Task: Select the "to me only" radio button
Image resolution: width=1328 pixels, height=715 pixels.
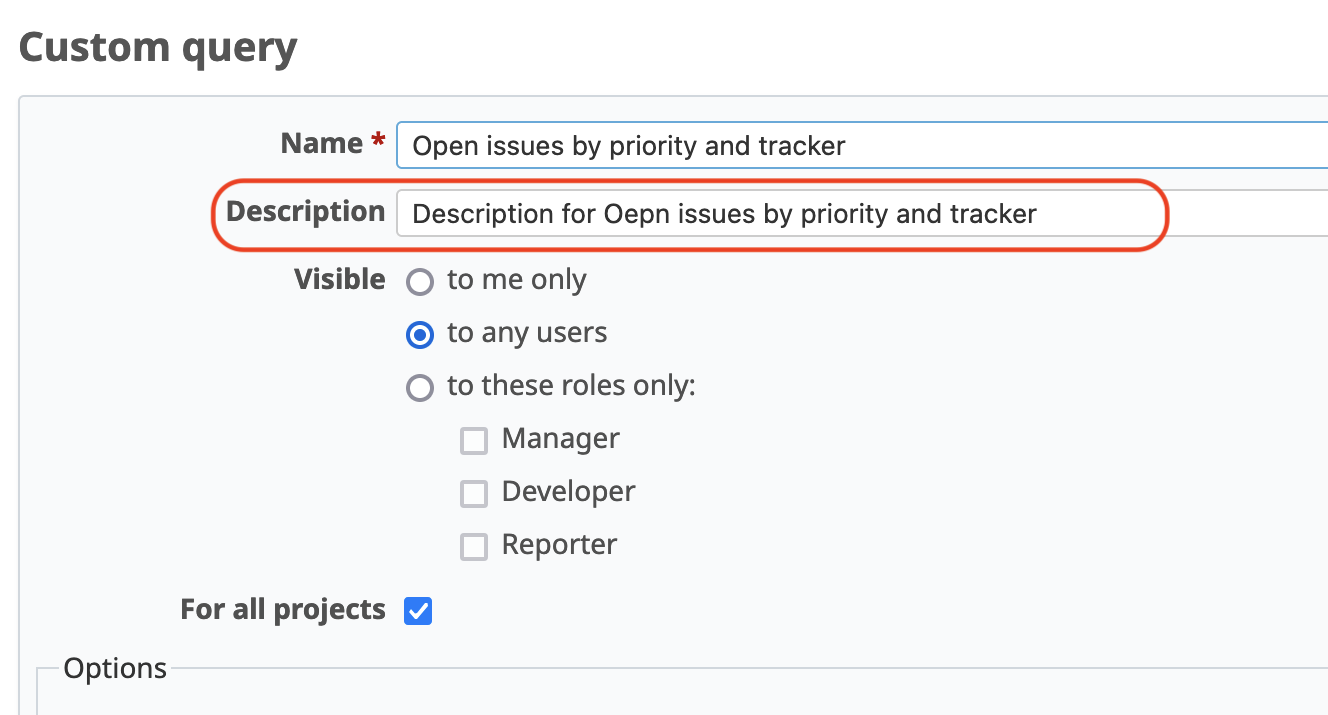Action: click(420, 281)
